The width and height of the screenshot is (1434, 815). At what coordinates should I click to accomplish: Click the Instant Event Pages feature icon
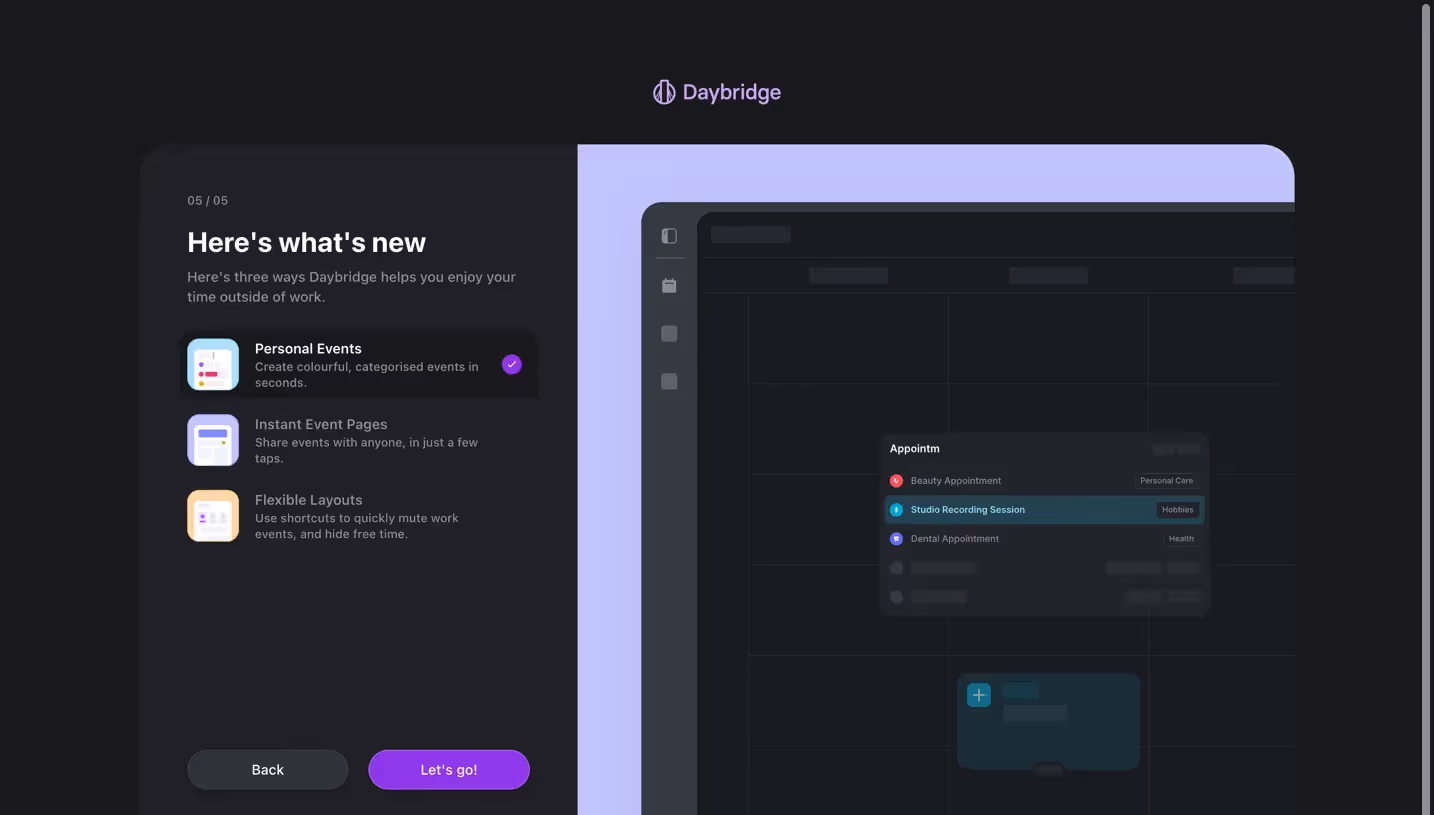tap(212, 440)
